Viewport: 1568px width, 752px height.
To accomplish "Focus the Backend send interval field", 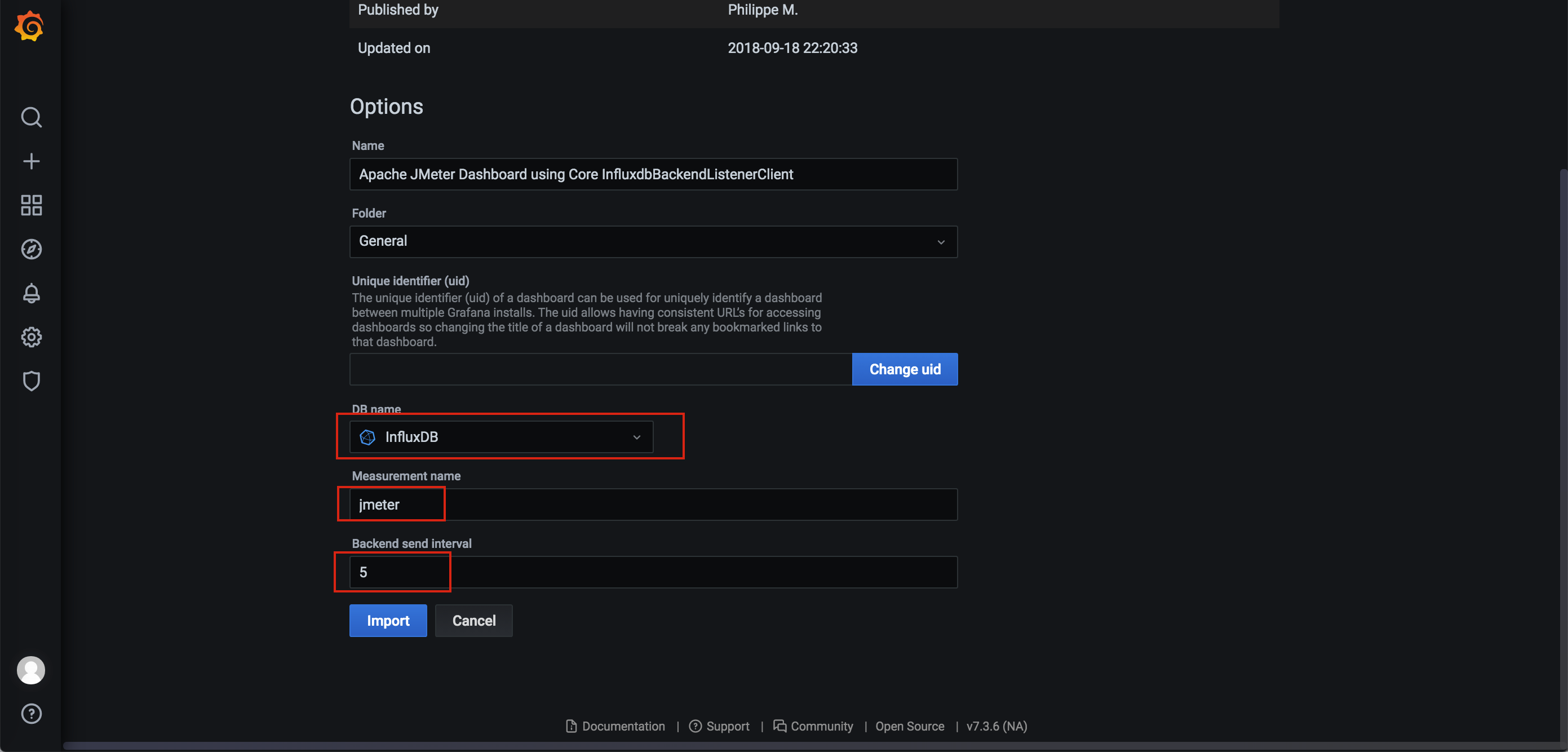I will coord(653,572).
